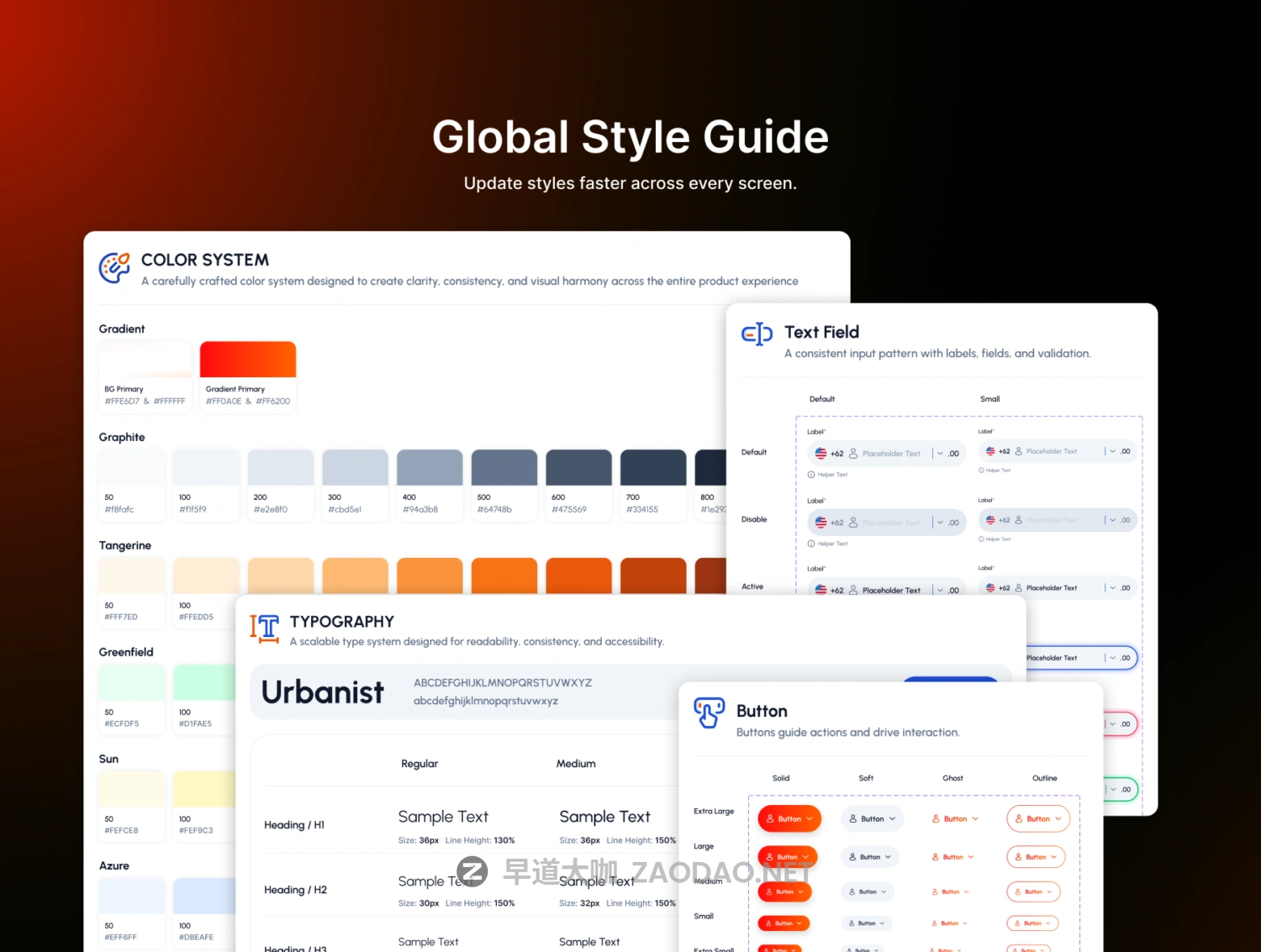Open chevron dropdown in Default row default-size field
This screenshot has height=952, width=1261.
940,453
